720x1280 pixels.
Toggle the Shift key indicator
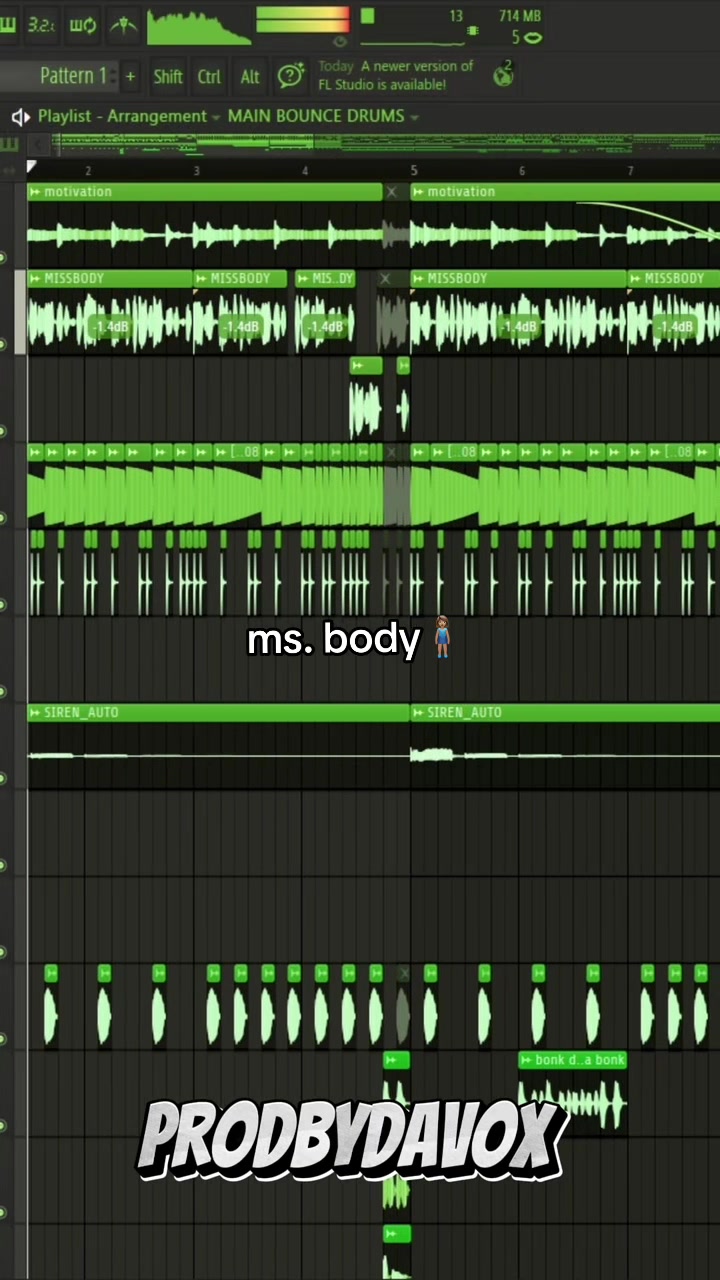pyautogui.click(x=168, y=76)
